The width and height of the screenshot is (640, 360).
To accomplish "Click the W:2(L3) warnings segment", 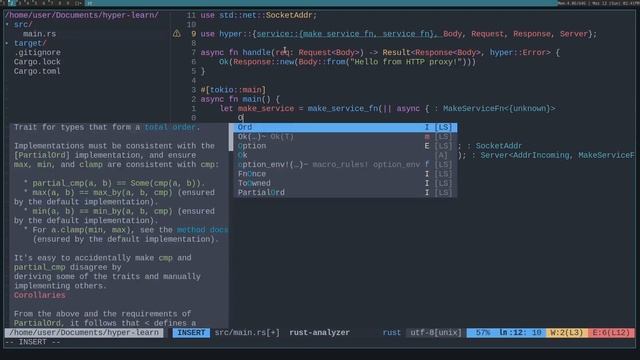I will tap(567, 333).
